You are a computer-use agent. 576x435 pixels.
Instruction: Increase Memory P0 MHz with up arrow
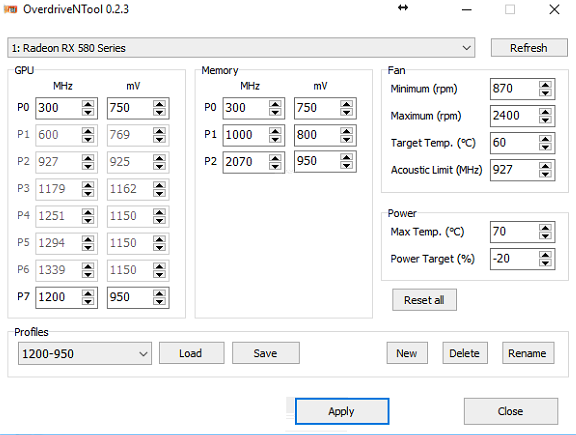coord(275,104)
